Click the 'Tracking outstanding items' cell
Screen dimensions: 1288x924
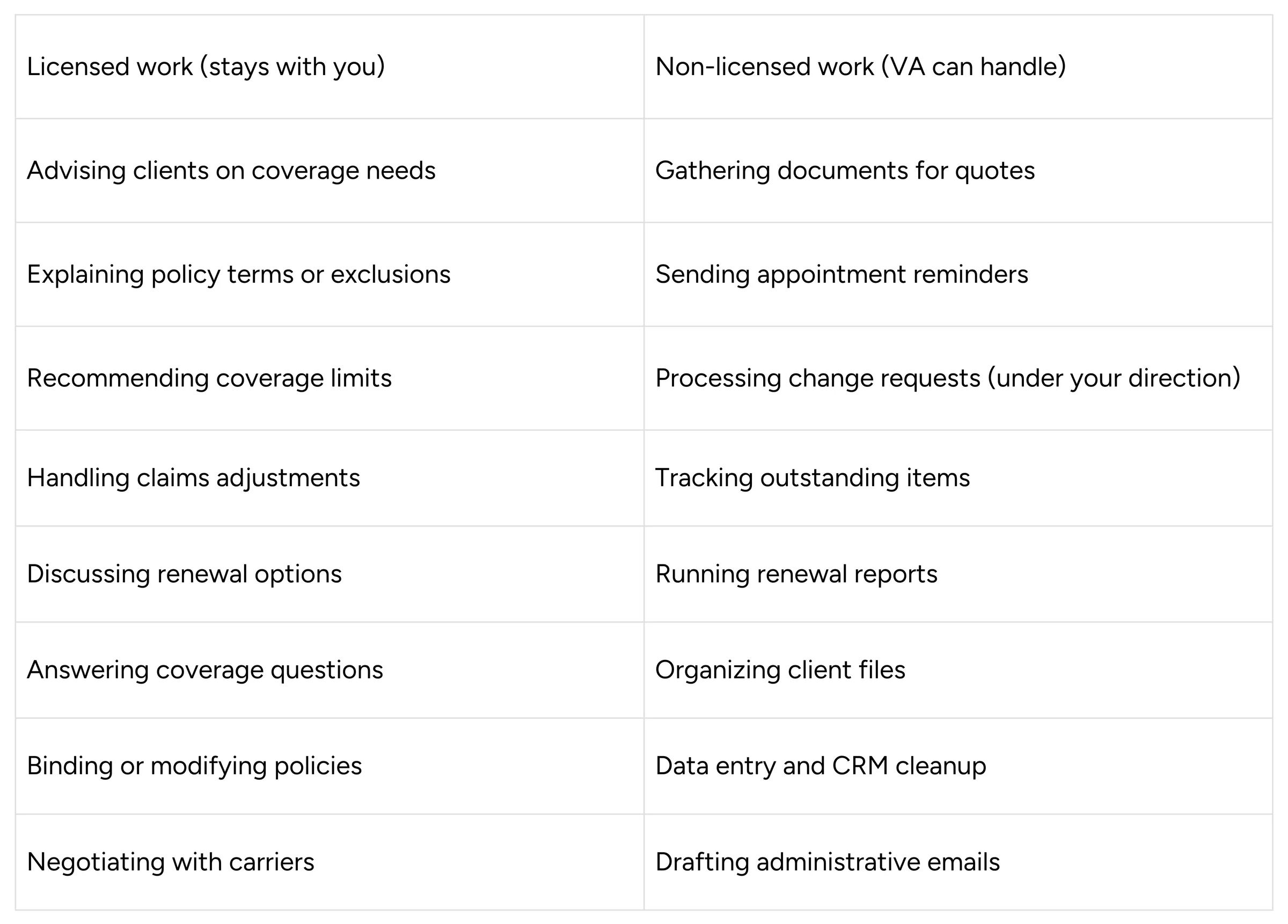tap(958, 478)
